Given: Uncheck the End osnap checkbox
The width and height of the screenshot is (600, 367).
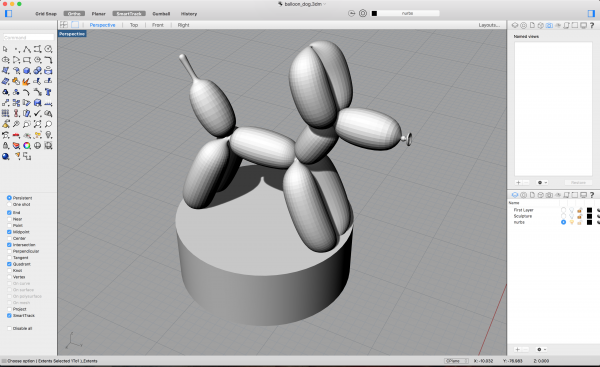Looking at the screenshot, I should tap(9, 212).
